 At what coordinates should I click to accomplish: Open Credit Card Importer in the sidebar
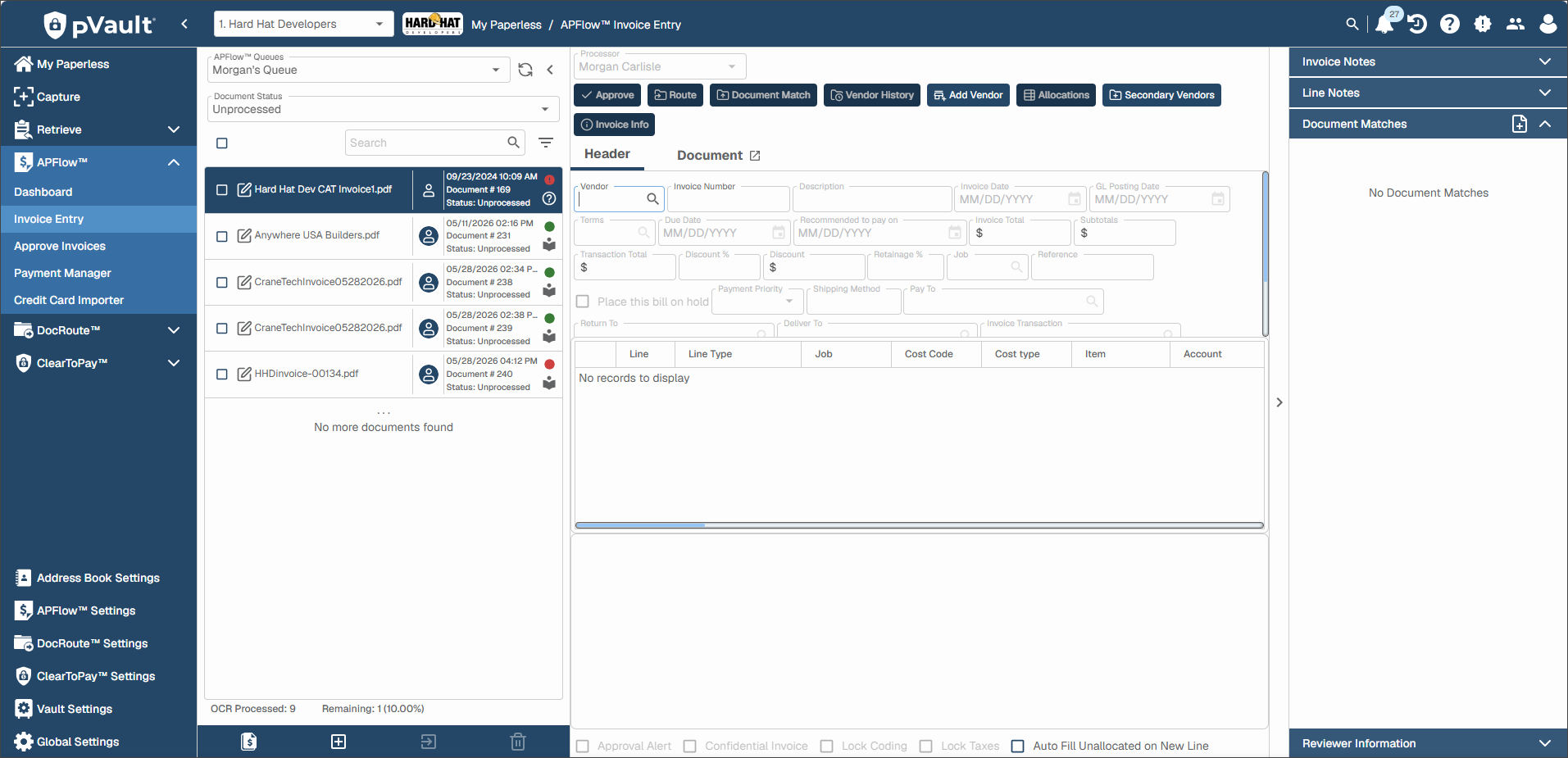point(69,300)
